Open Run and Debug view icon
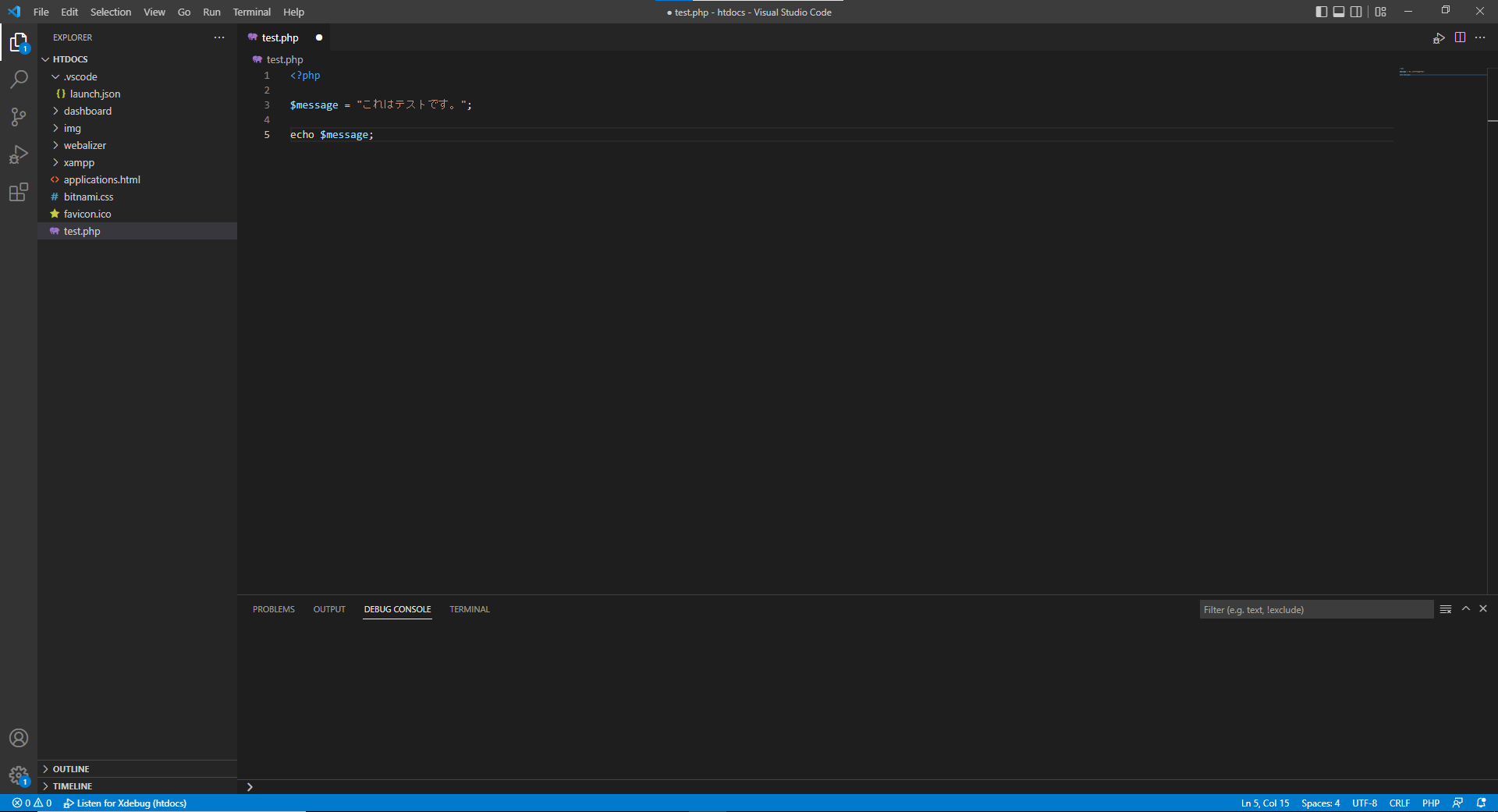This screenshot has width=1498, height=812. point(19,154)
